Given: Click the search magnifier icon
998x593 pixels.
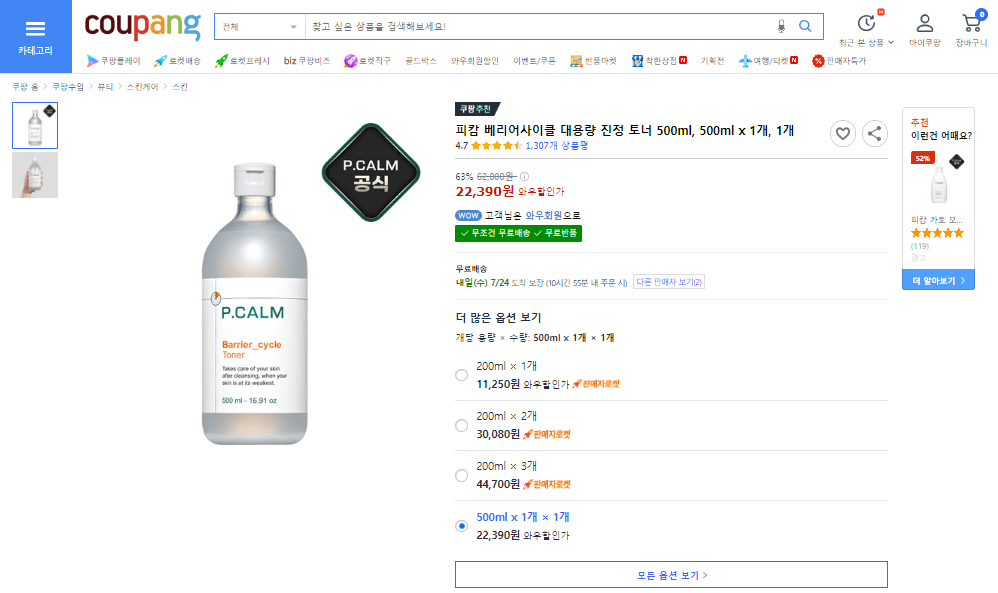Looking at the screenshot, I should [805, 26].
